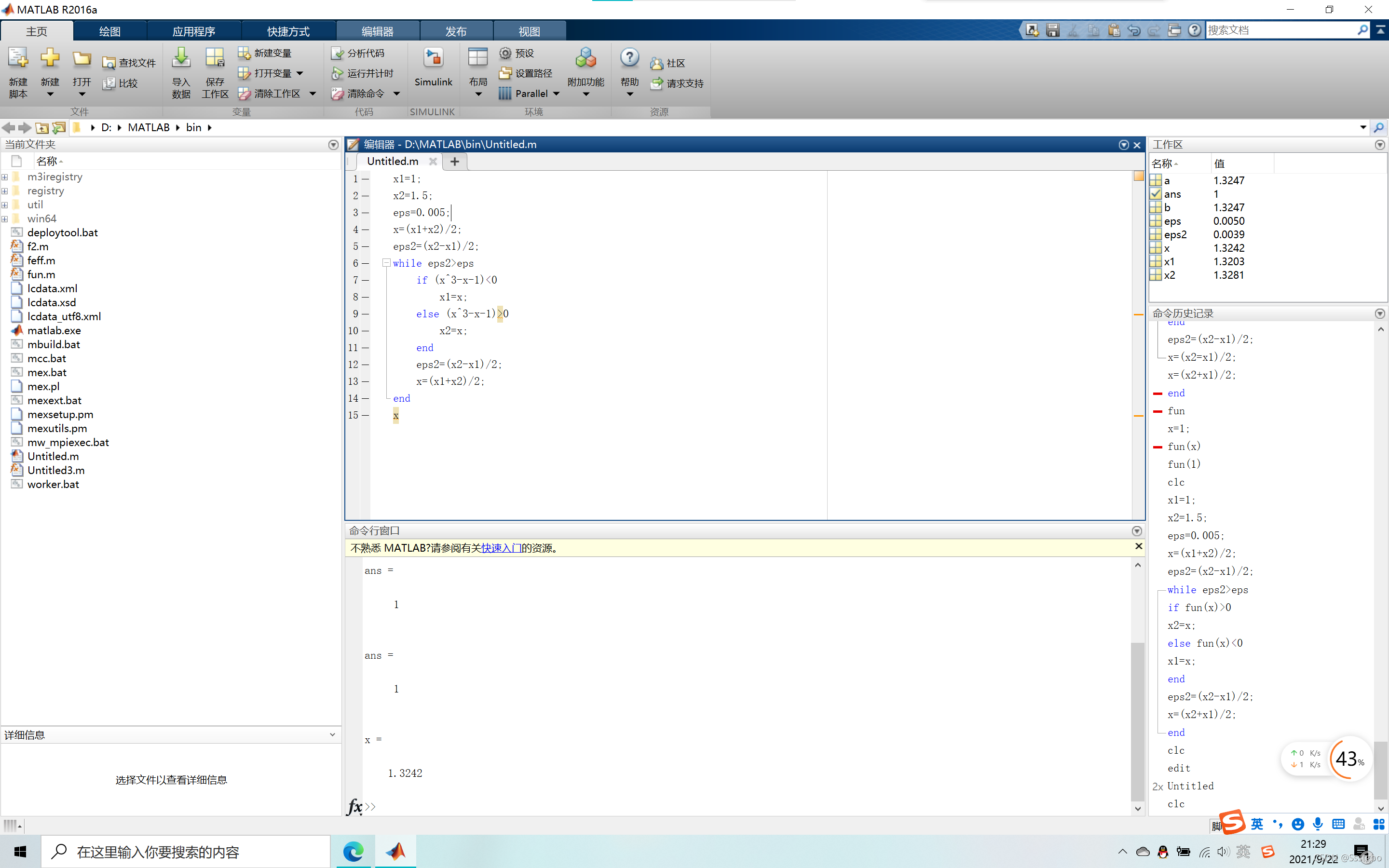
Task: Click the 搜索文档 search field
Action: [x=1280, y=30]
